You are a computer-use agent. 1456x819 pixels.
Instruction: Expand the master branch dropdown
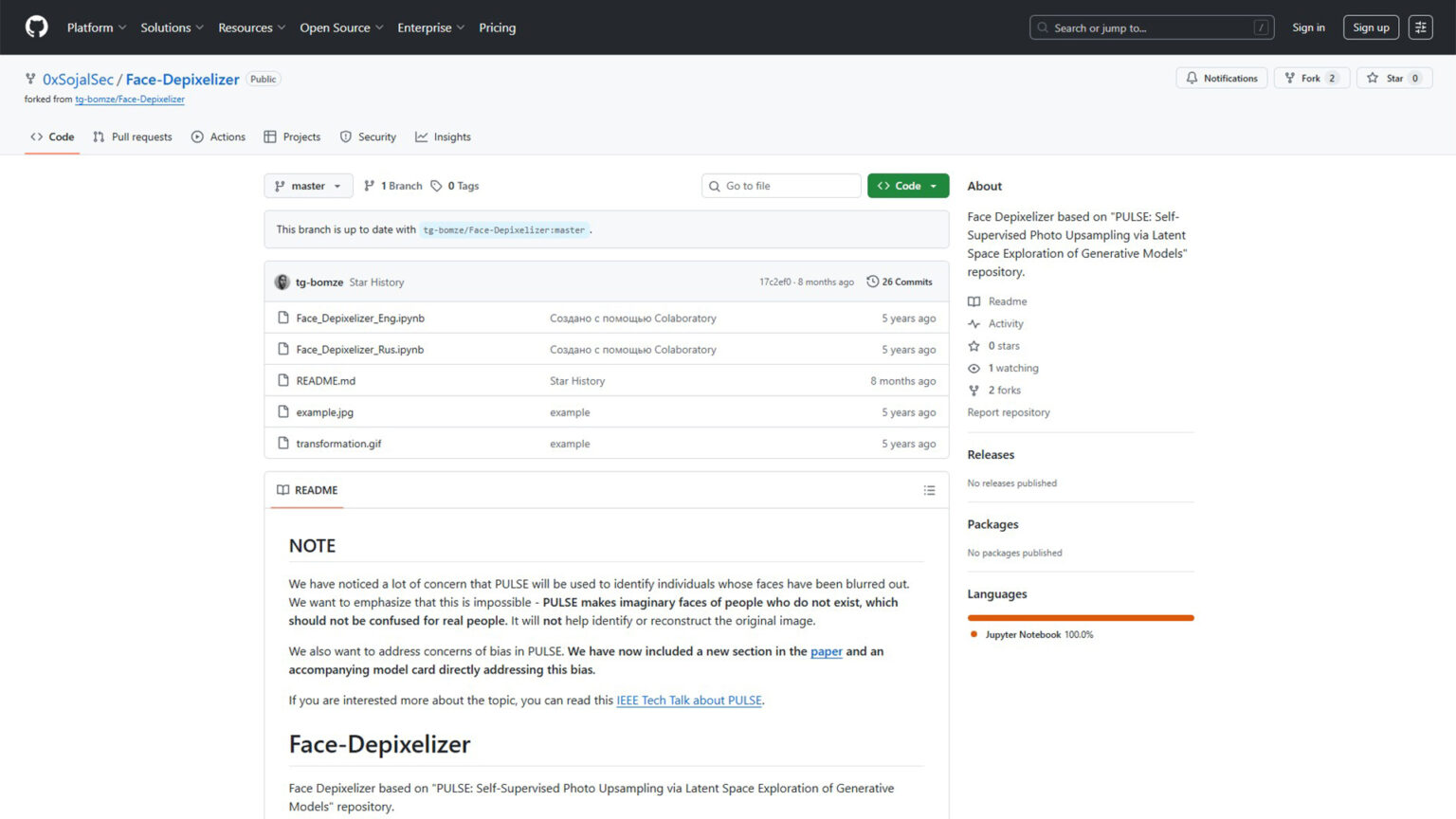click(x=308, y=186)
